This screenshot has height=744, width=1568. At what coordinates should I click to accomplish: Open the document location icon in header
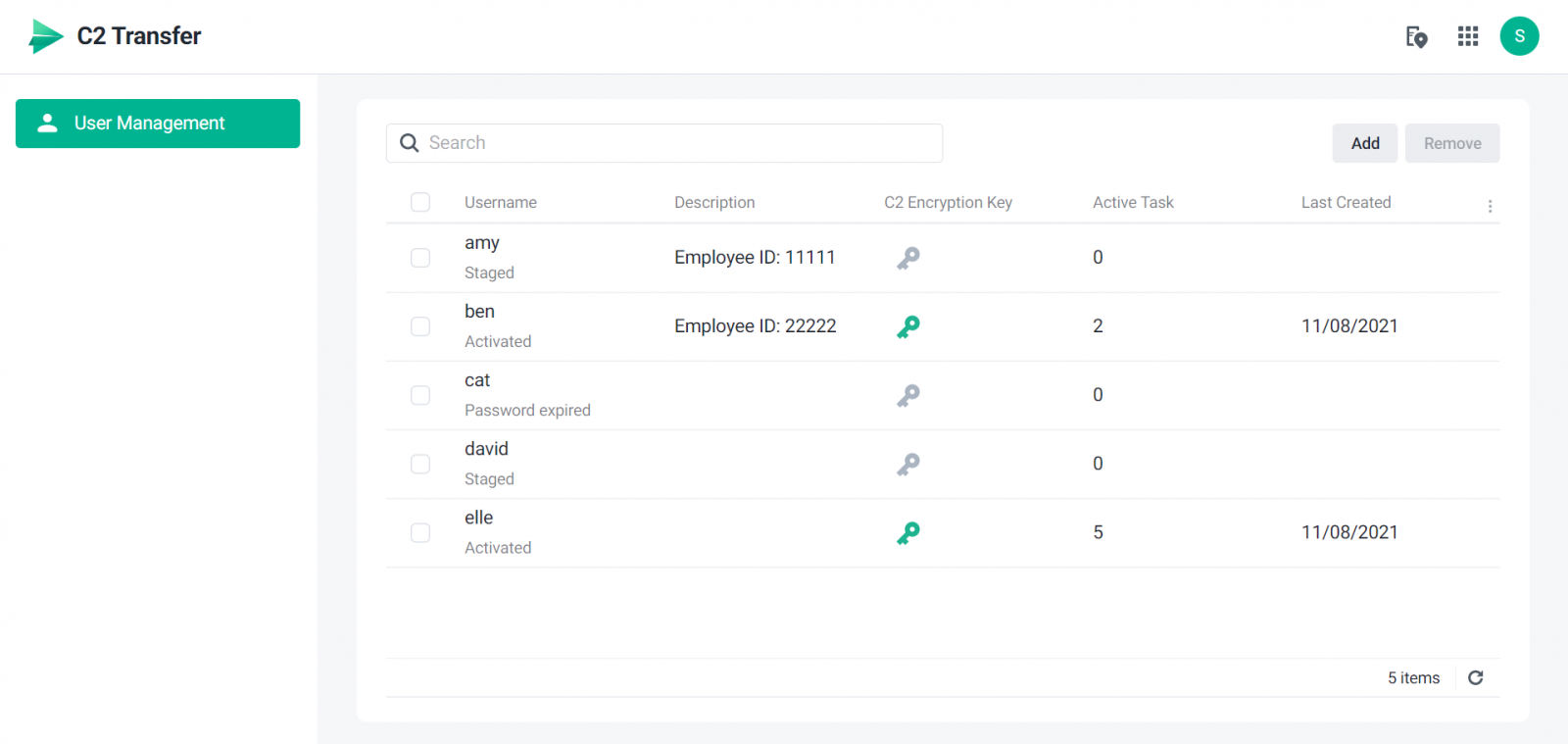(1416, 36)
